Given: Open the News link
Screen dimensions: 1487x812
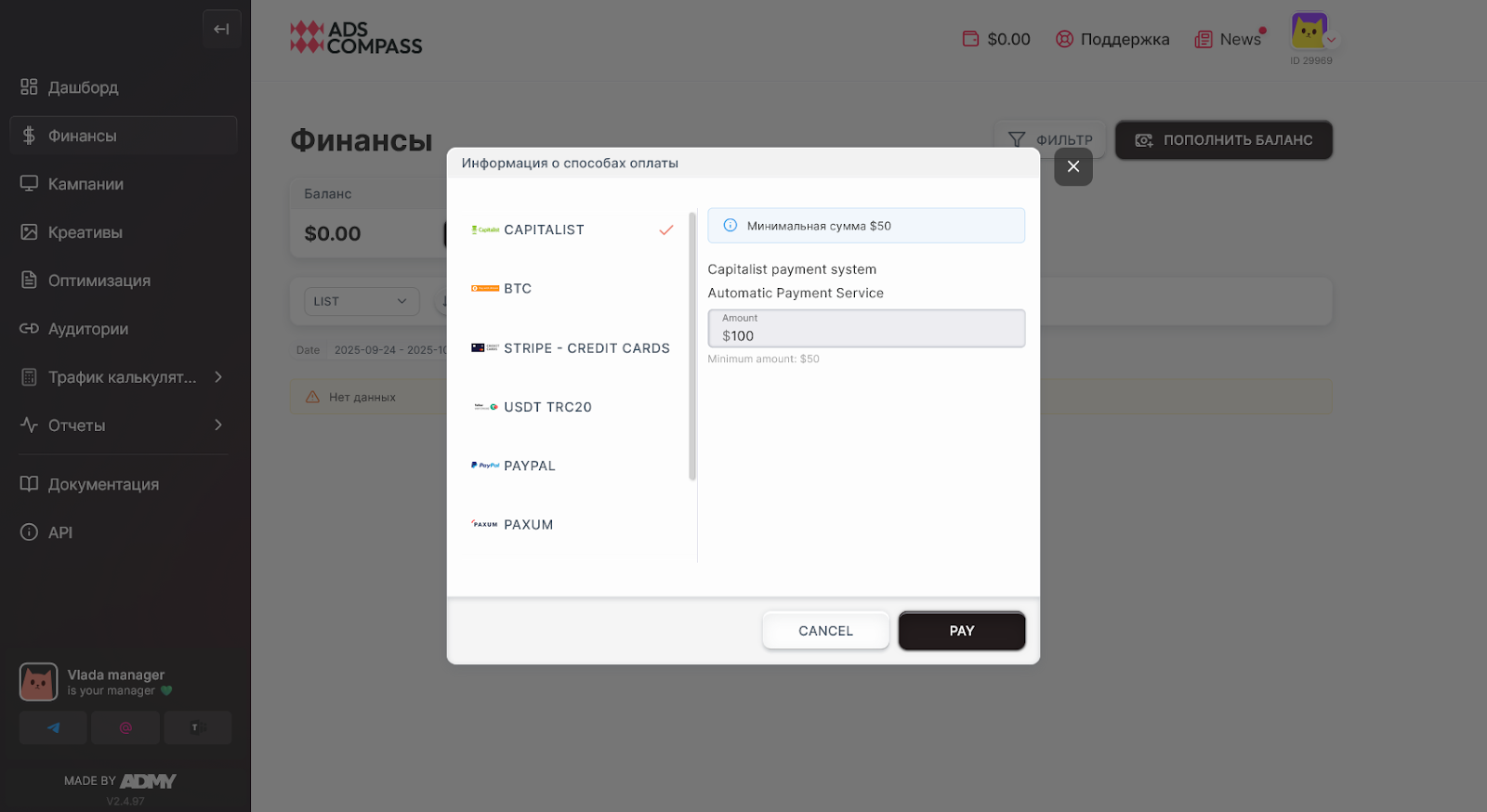Looking at the screenshot, I should [1229, 39].
